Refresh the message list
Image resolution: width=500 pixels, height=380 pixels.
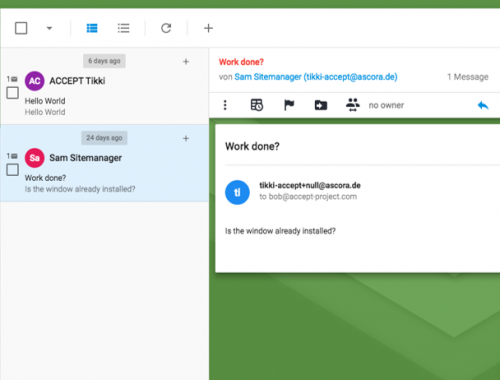[x=166, y=28]
